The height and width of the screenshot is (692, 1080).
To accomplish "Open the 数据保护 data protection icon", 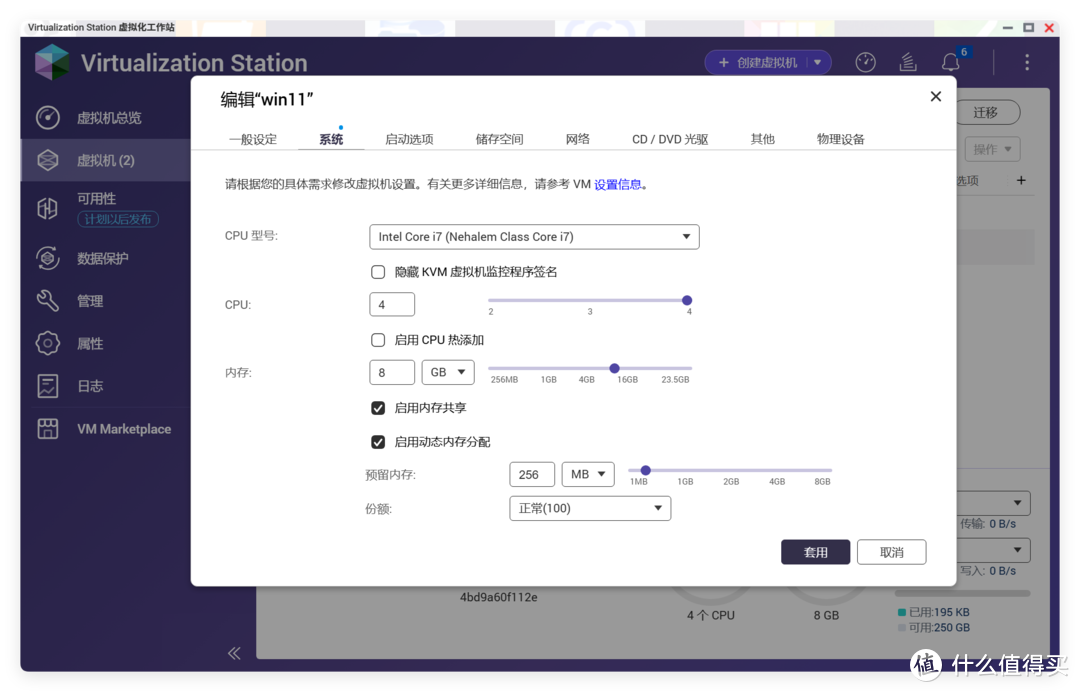I will click(x=48, y=258).
